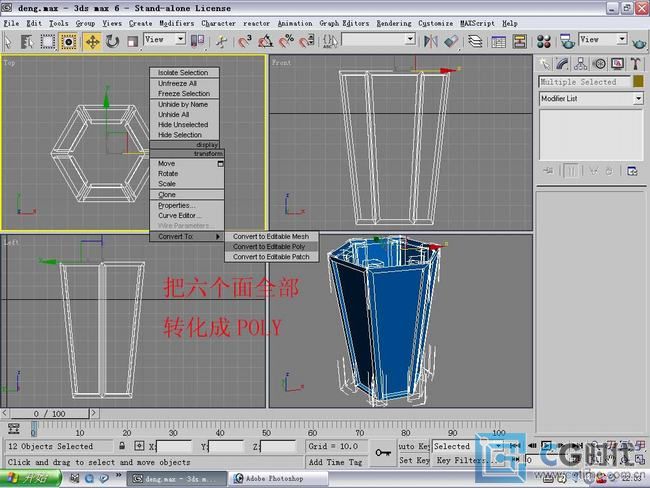Choose Convert to Editable Patch
650x488 pixels.
coord(272,257)
